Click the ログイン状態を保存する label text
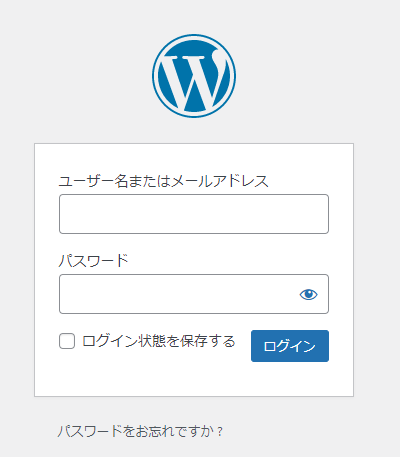 pyautogui.click(x=159, y=341)
